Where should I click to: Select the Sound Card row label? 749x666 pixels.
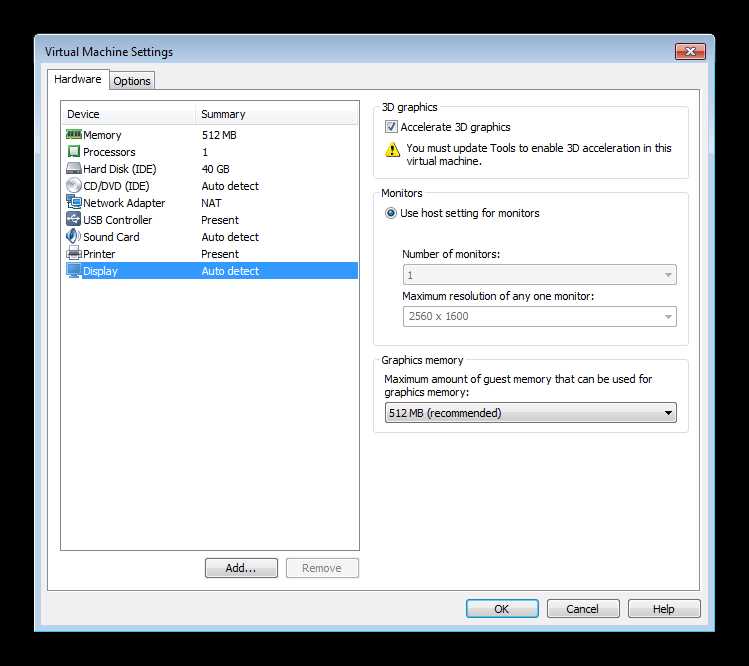click(111, 237)
